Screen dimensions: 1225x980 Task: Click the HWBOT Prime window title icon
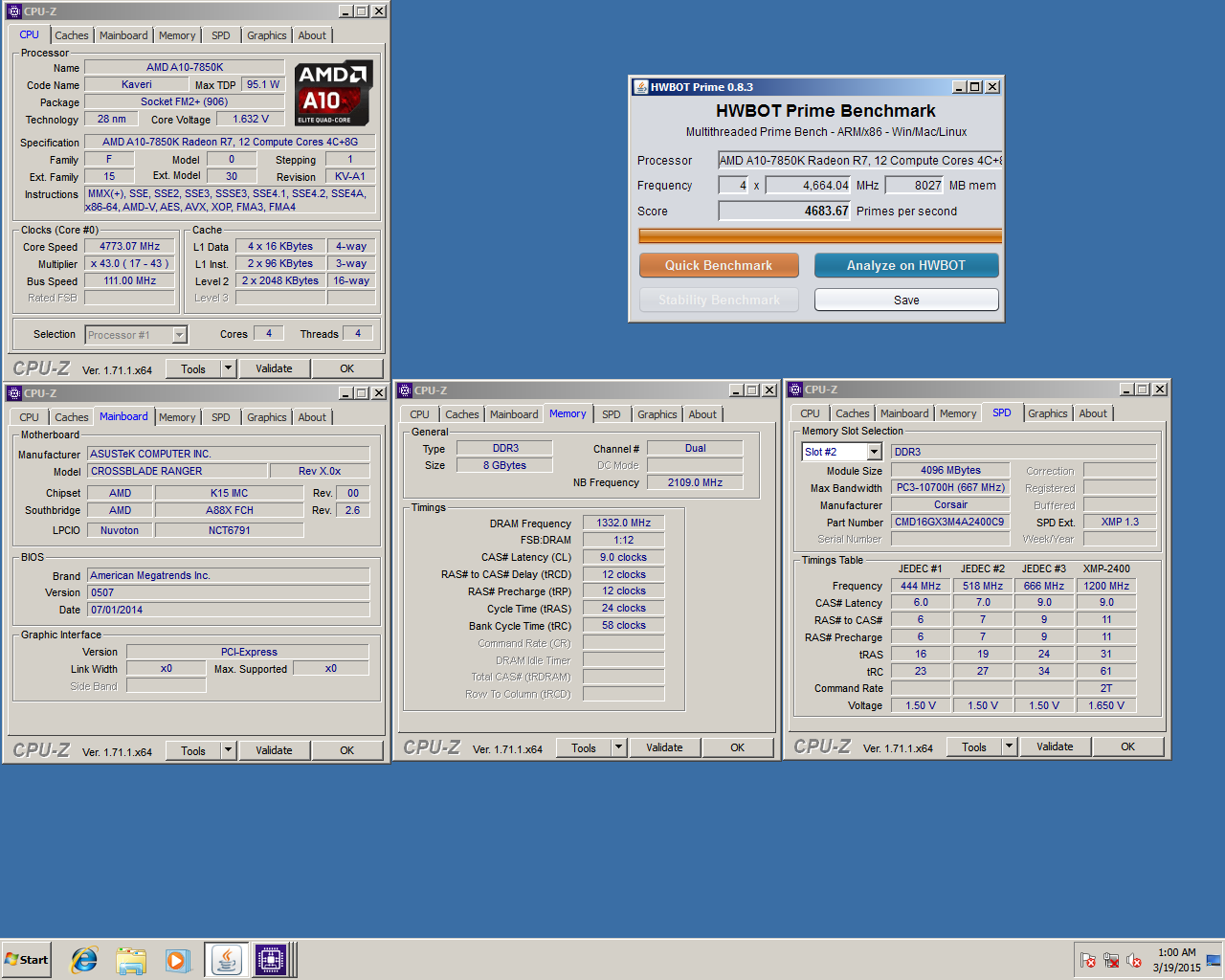(641, 87)
